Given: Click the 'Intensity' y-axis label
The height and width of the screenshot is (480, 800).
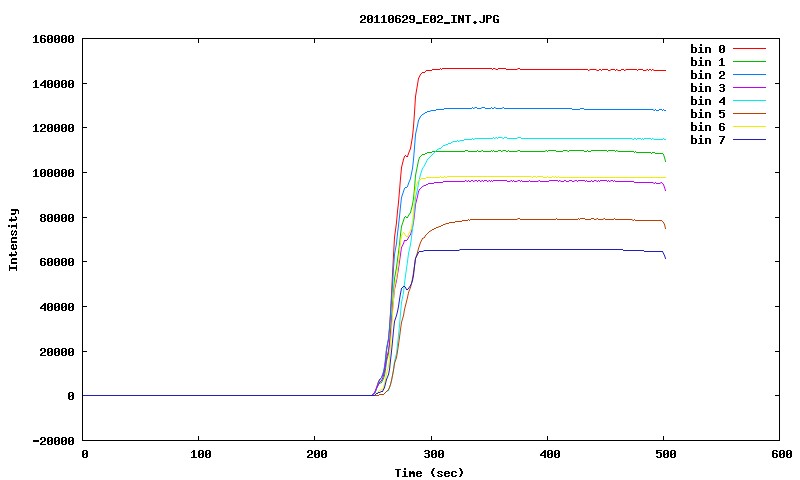Looking at the screenshot, I should click(13, 239).
